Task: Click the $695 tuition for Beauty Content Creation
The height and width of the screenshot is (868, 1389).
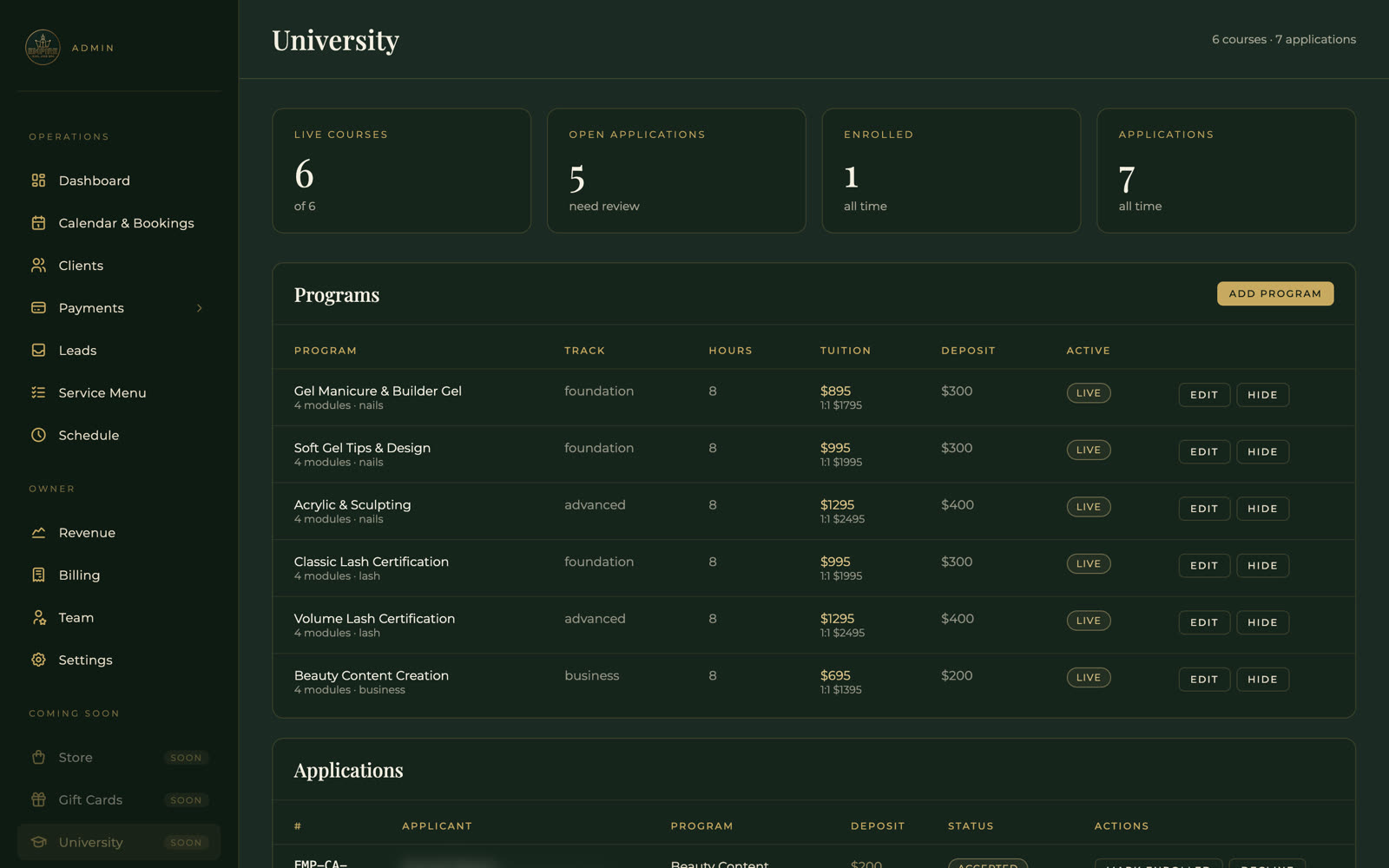Action: point(835,676)
